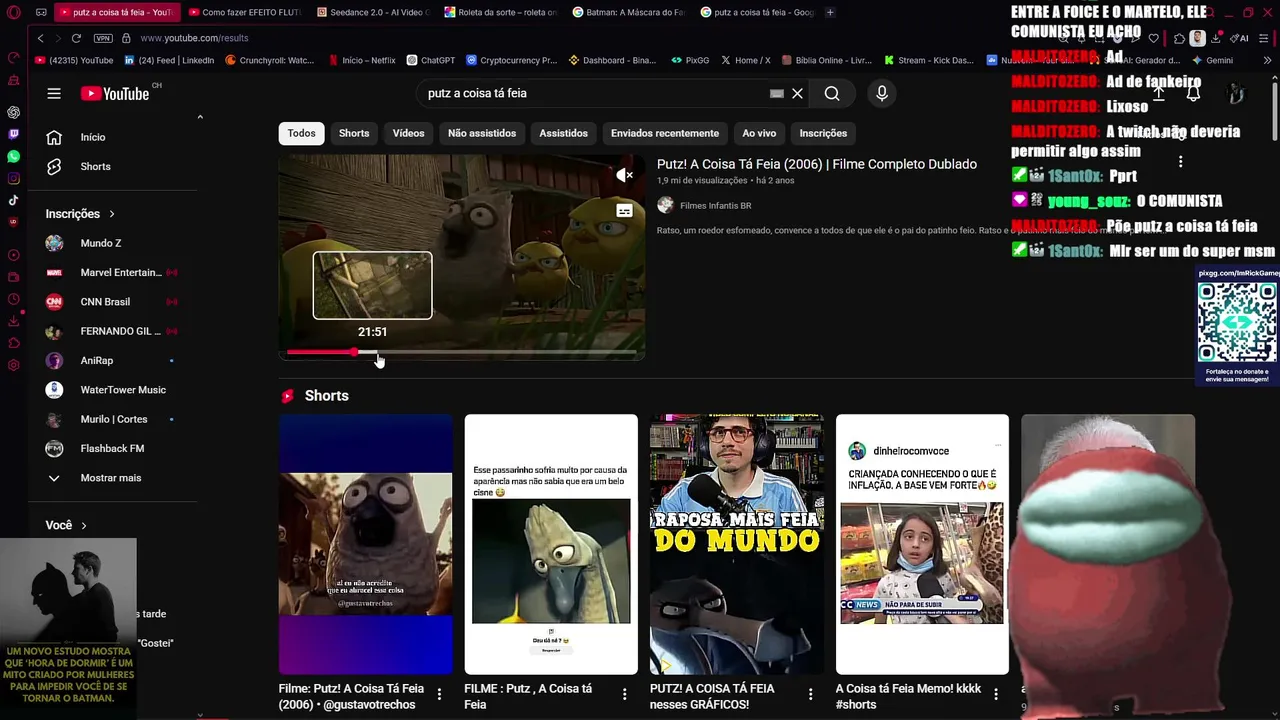Screen dimensions: 1280x720
Task: Open options menu for FILME : Putz short
Action: click(x=624, y=693)
